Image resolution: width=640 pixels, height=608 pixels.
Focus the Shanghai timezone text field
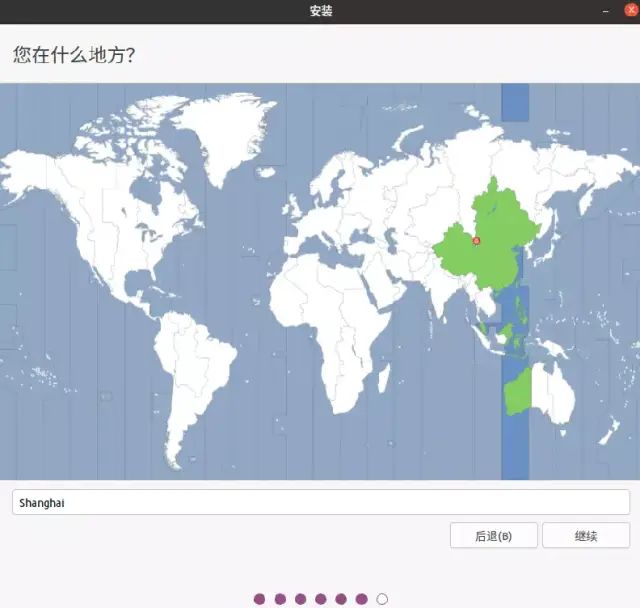coord(320,503)
